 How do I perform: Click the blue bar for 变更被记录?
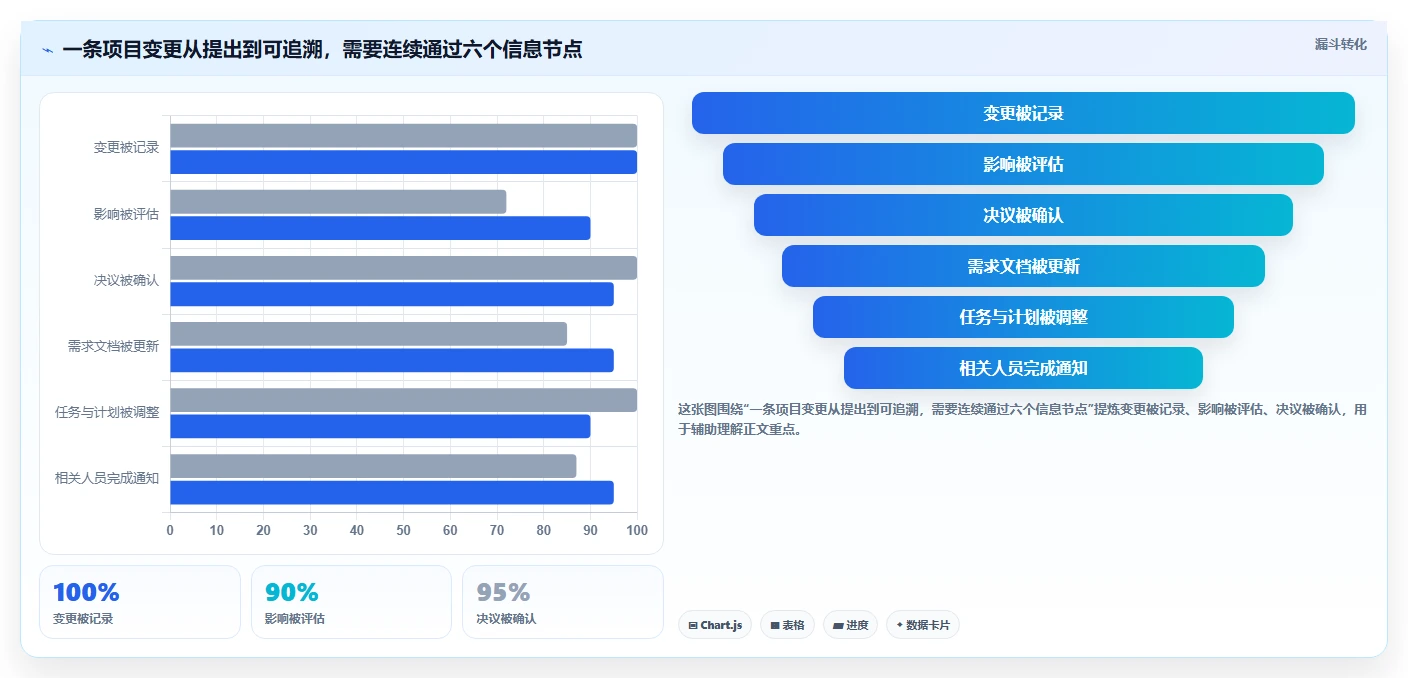[403, 162]
